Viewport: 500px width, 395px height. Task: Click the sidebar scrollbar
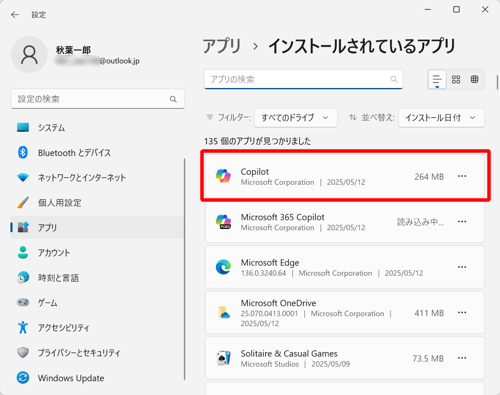184,269
